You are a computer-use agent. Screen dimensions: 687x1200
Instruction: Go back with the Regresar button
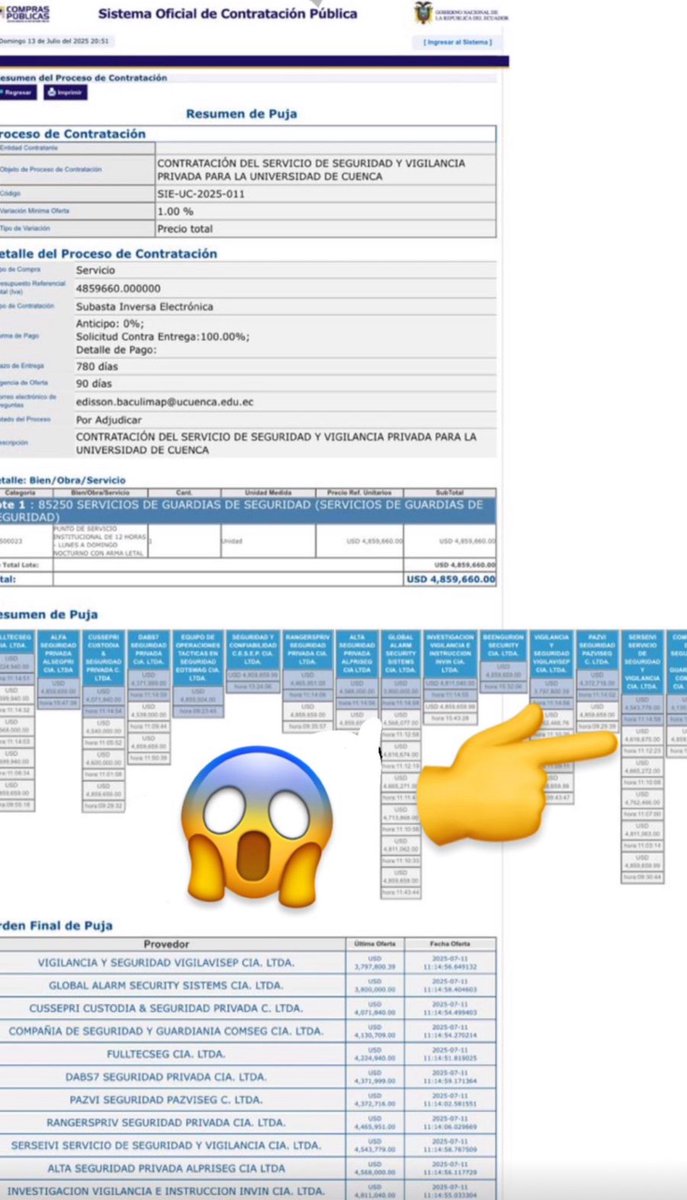(18, 92)
